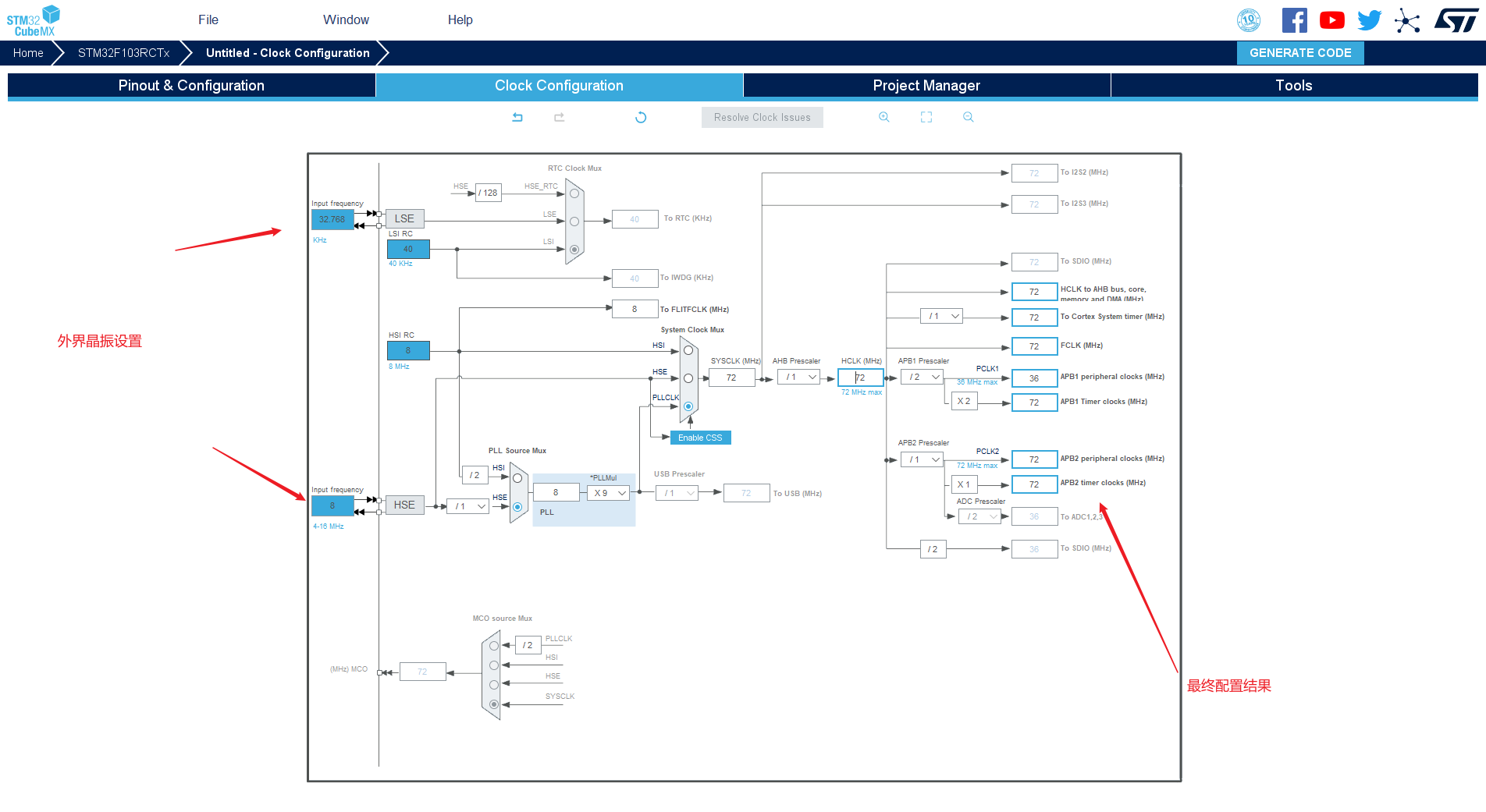Viewport: 1486px width, 812px height.
Task: Open the USB Prescaler dropdown
Action: coord(677,493)
